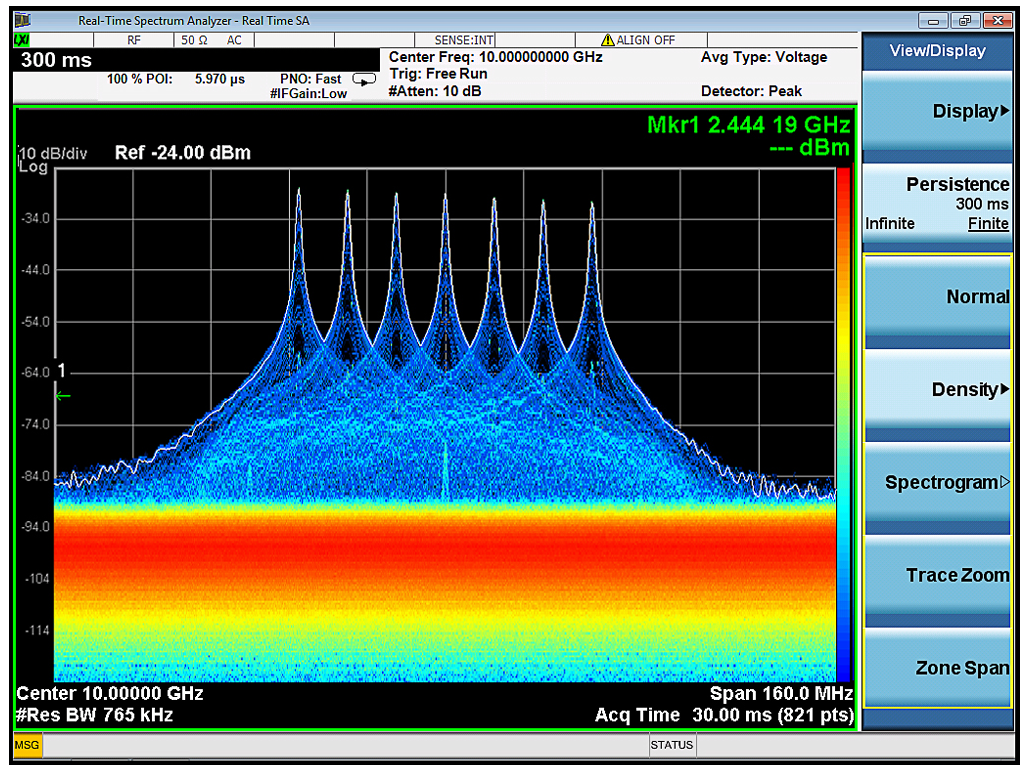Click the Trig: Free Run text
This screenshot has height=770, width=1029.
tap(438, 74)
